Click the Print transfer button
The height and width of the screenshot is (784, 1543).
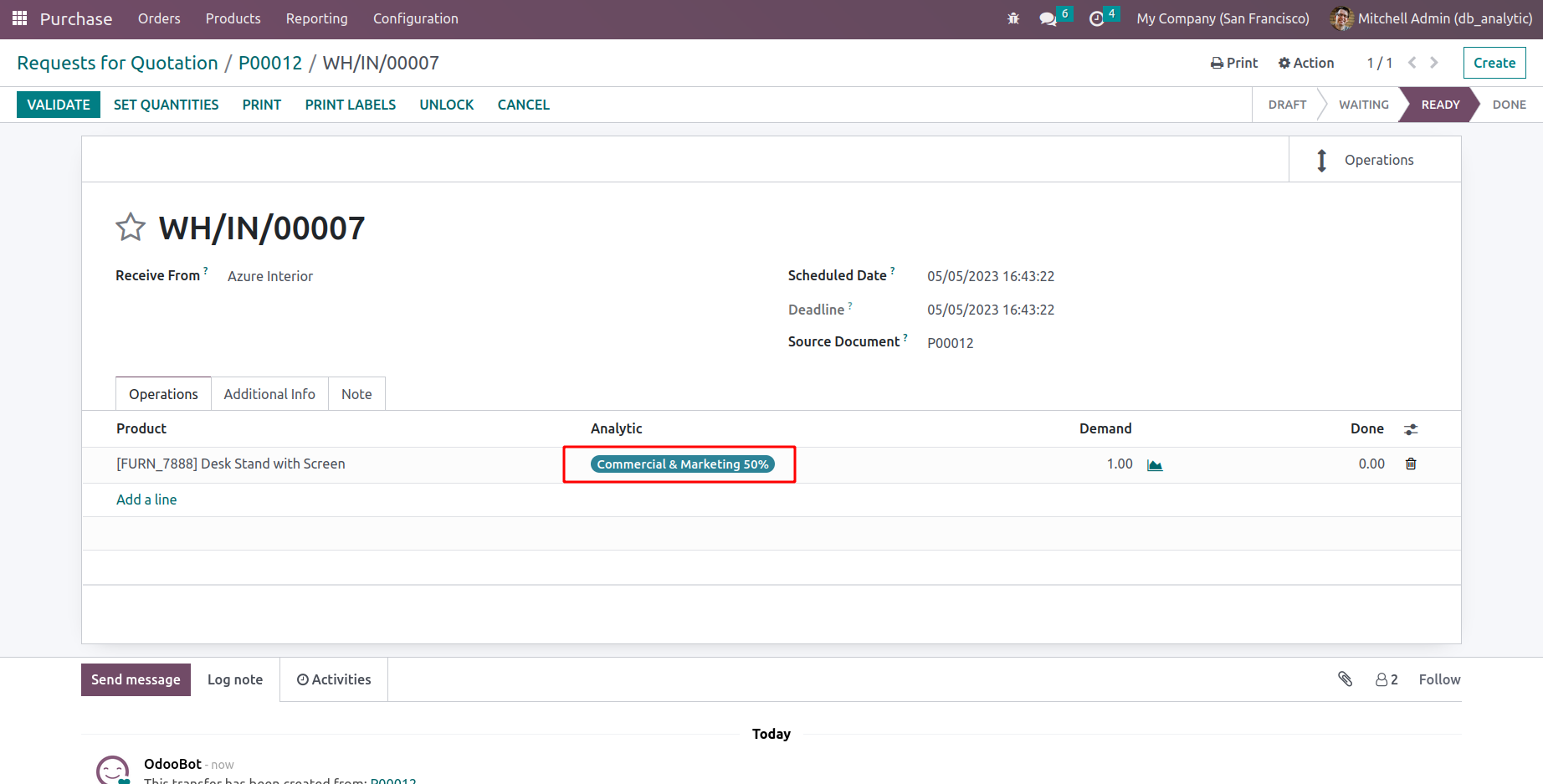[x=262, y=105]
